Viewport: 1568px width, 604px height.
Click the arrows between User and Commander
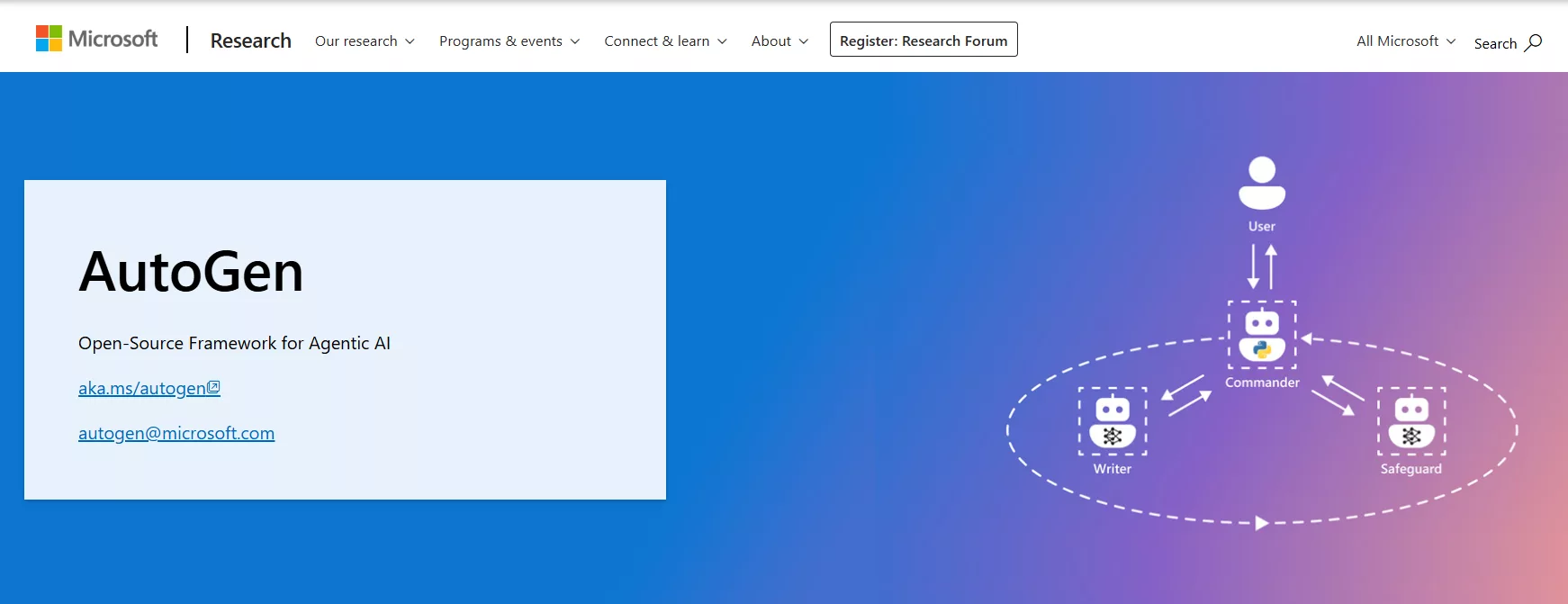click(x=1262, y=266)
